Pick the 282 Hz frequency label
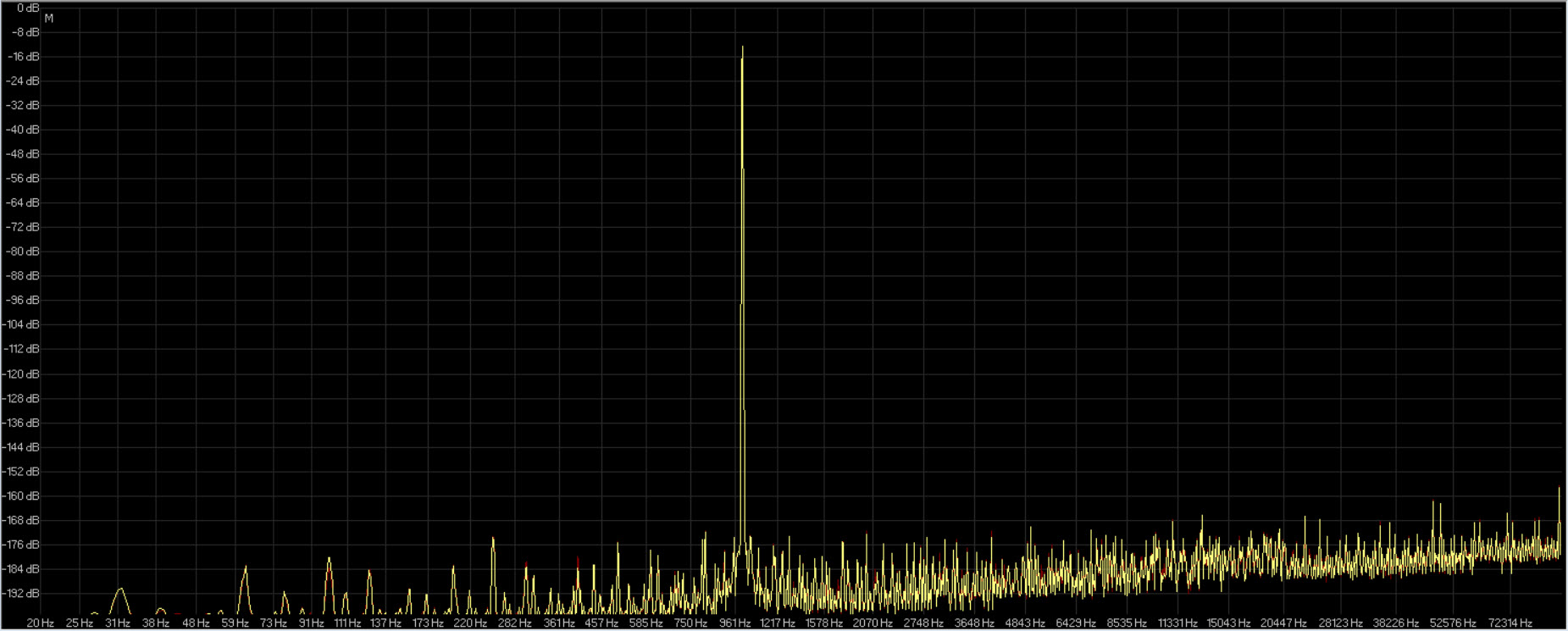Image resolution: width=1568 pixels, height=631 pixels. pos(514,623)
